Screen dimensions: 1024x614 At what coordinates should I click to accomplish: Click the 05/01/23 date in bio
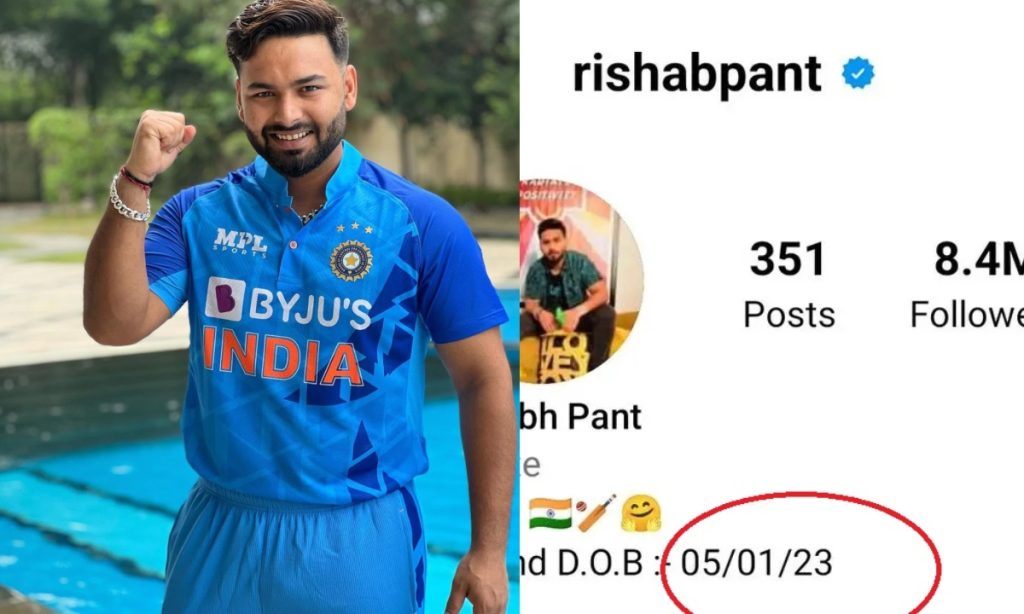click(756, 563)
